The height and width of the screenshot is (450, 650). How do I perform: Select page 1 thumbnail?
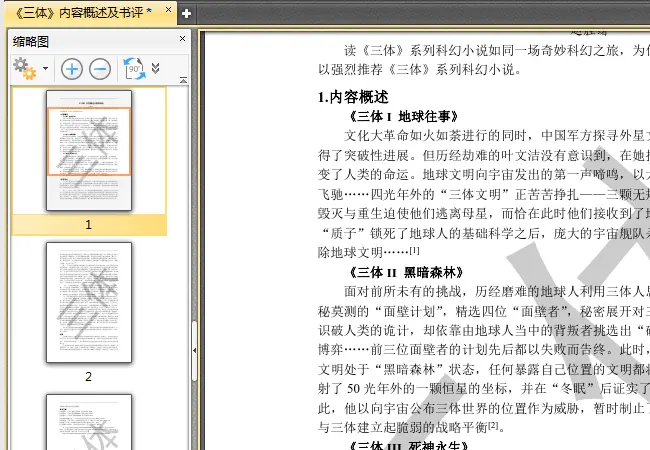(89, 150)
